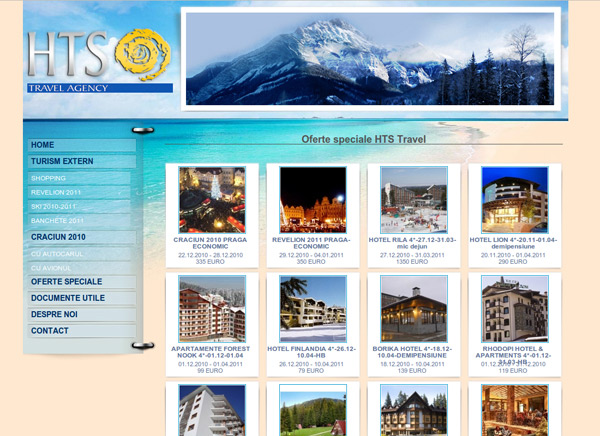Image resolution: width=600 pixels, height=436 pixels.
Task: Open the Hotel Lion 4* photo
Action: (515, 200)
